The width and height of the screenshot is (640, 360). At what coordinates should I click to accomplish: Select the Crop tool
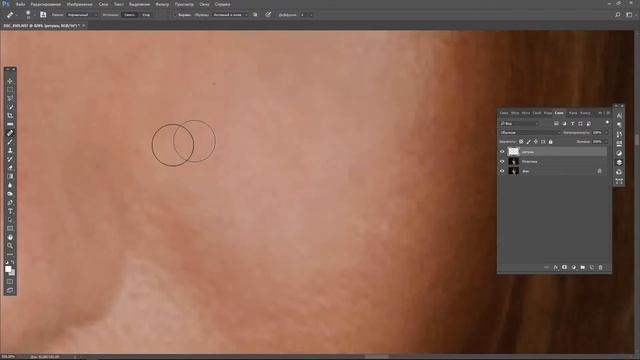point(10,116)
